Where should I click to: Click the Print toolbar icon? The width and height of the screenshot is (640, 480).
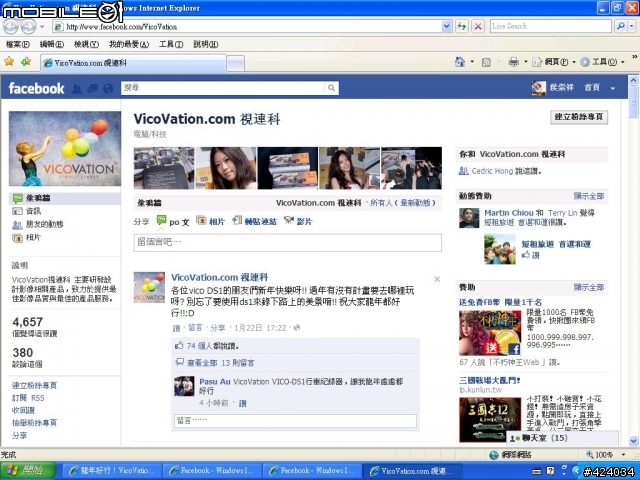pos(513,62)
